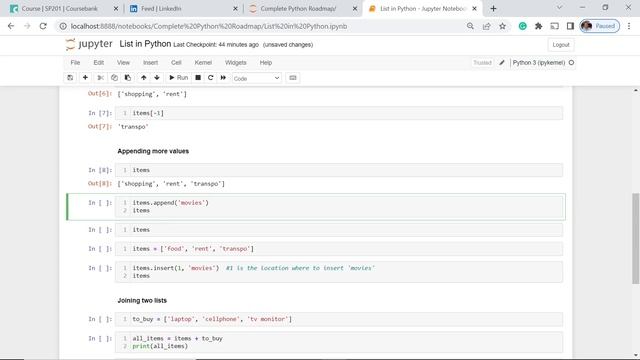The image size is (640, 360).
Task: Open the Widgets menu
Action: tap(236, 62)
